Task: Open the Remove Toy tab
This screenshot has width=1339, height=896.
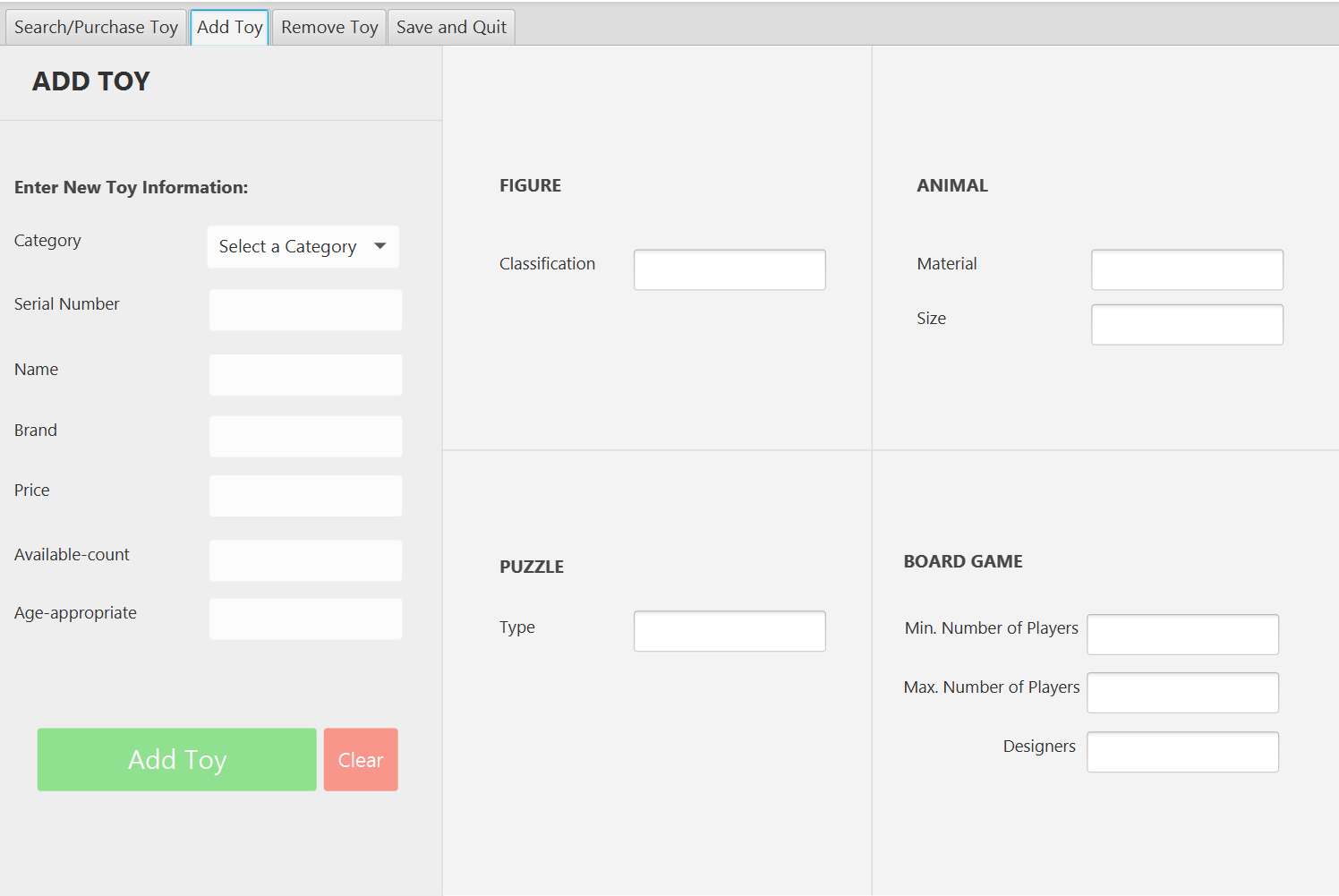Action: click(329, 27)
